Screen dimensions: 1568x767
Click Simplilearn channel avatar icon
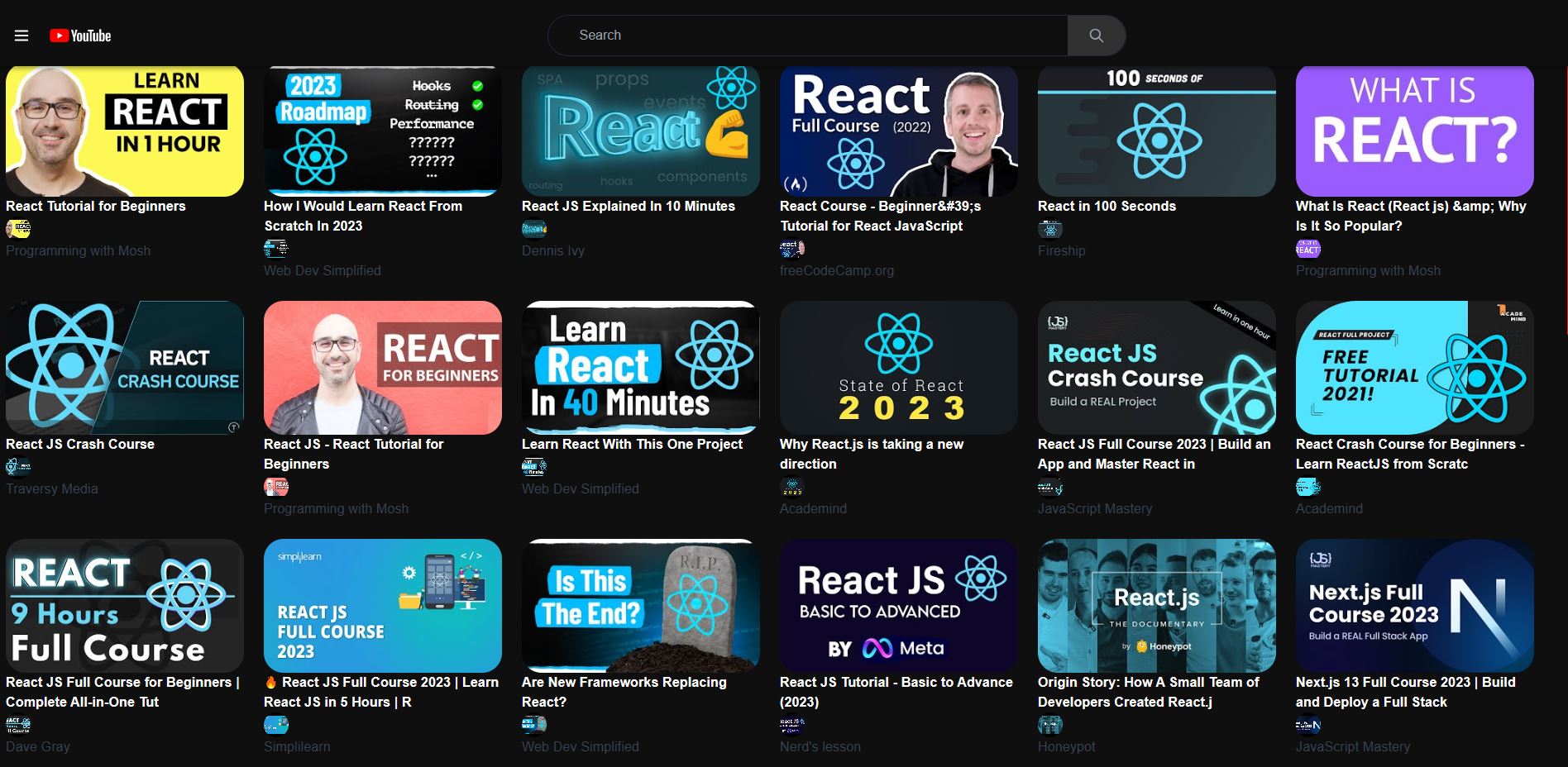click(x=276, y=725)
